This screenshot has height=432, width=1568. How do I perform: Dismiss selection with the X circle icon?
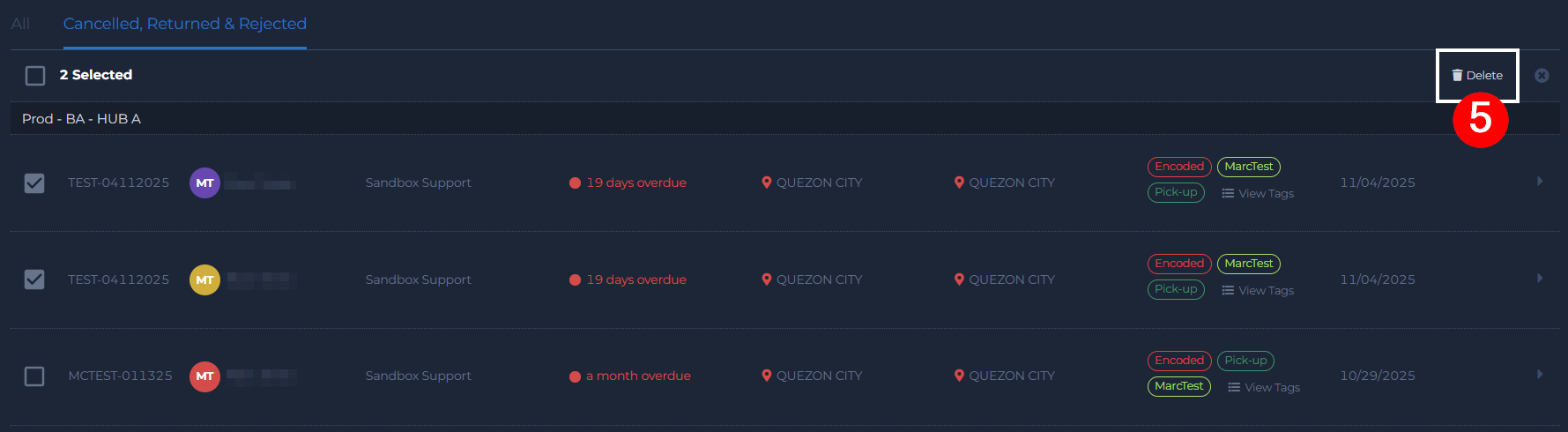coord(1542,76)
